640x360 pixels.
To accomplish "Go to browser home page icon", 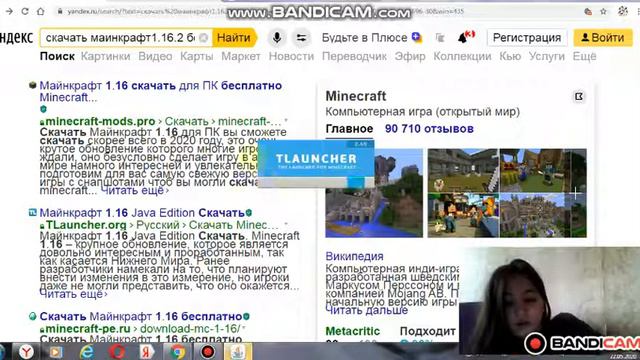I will pos(41,11).
